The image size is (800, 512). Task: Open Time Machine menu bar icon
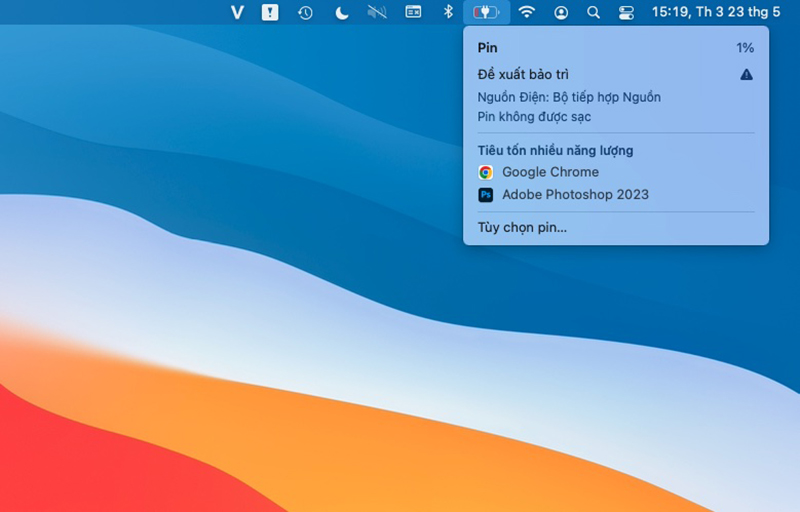[x=305, y=12]
